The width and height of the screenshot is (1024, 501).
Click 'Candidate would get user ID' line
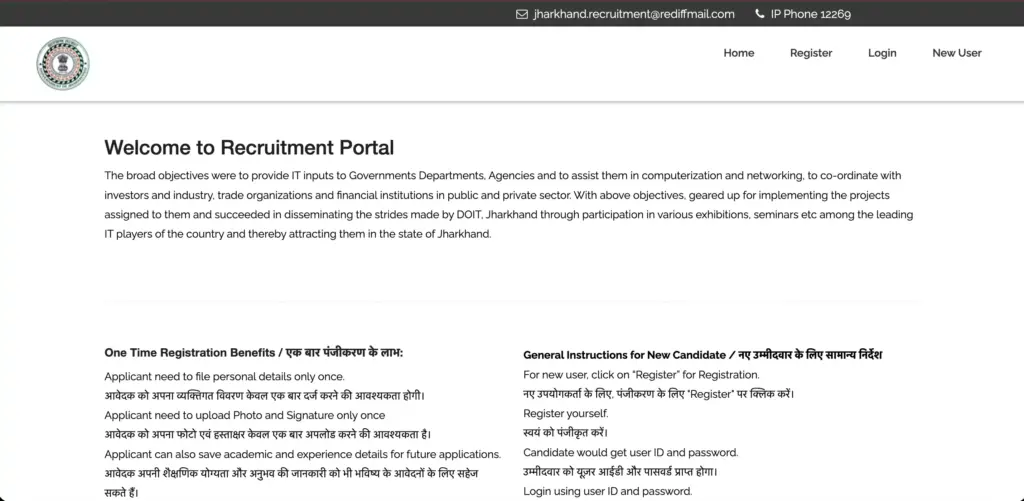tap(630, 452)
